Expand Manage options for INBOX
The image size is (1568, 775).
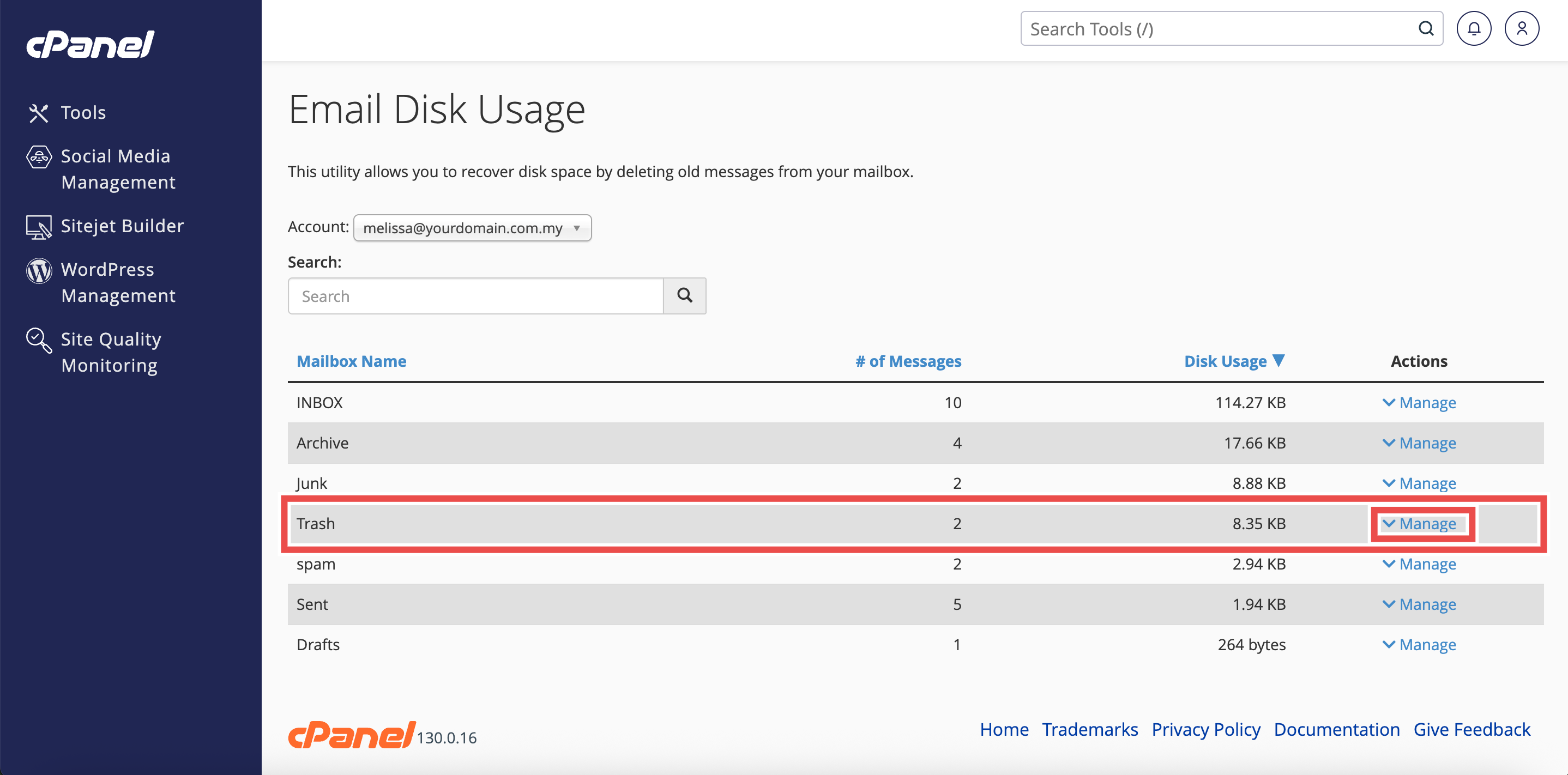pyautogui.click(x=1419, y=403)
